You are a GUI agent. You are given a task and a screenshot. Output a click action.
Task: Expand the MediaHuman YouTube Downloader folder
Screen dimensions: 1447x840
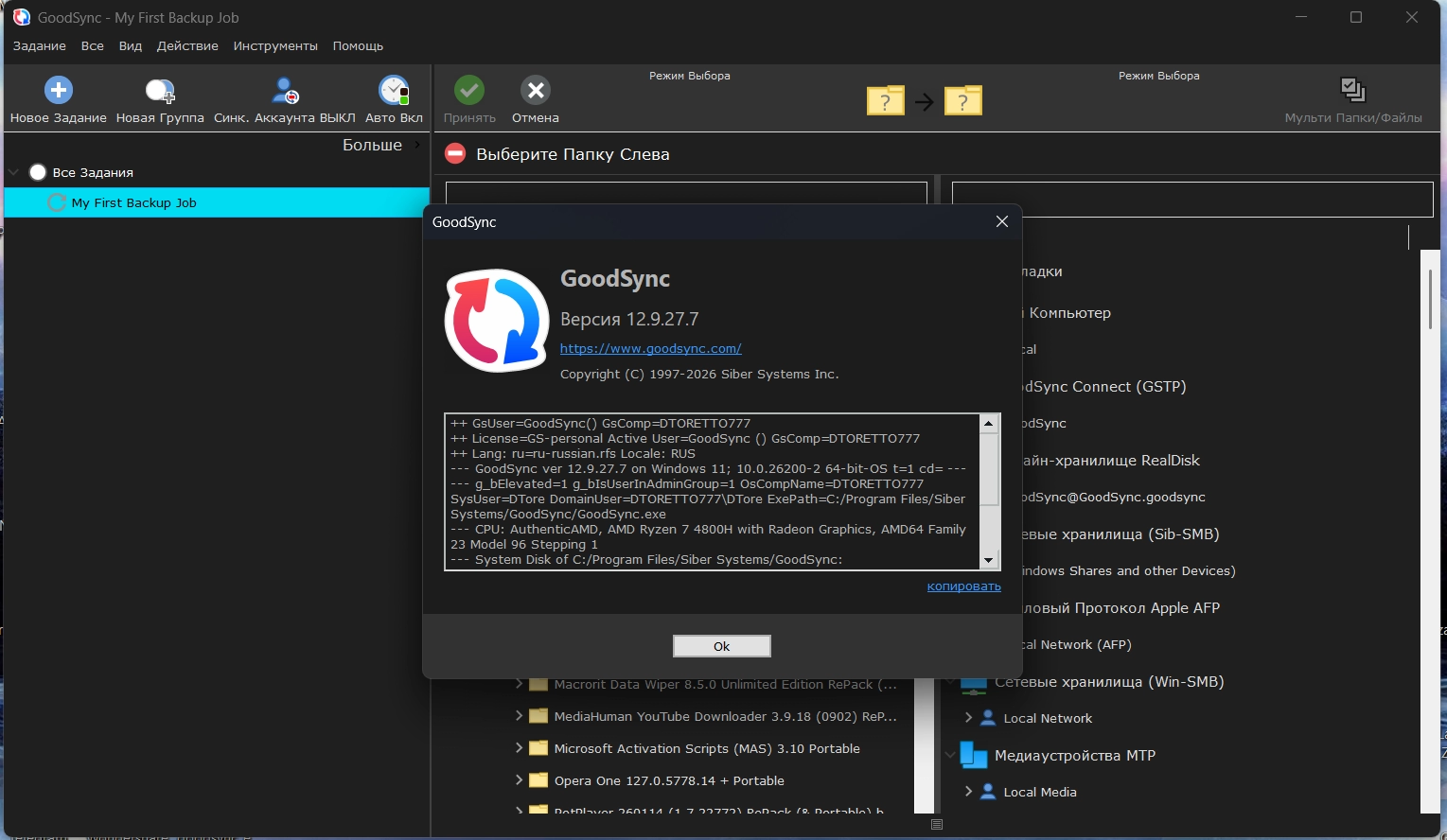pyautogui.click(x=519, y=716)
